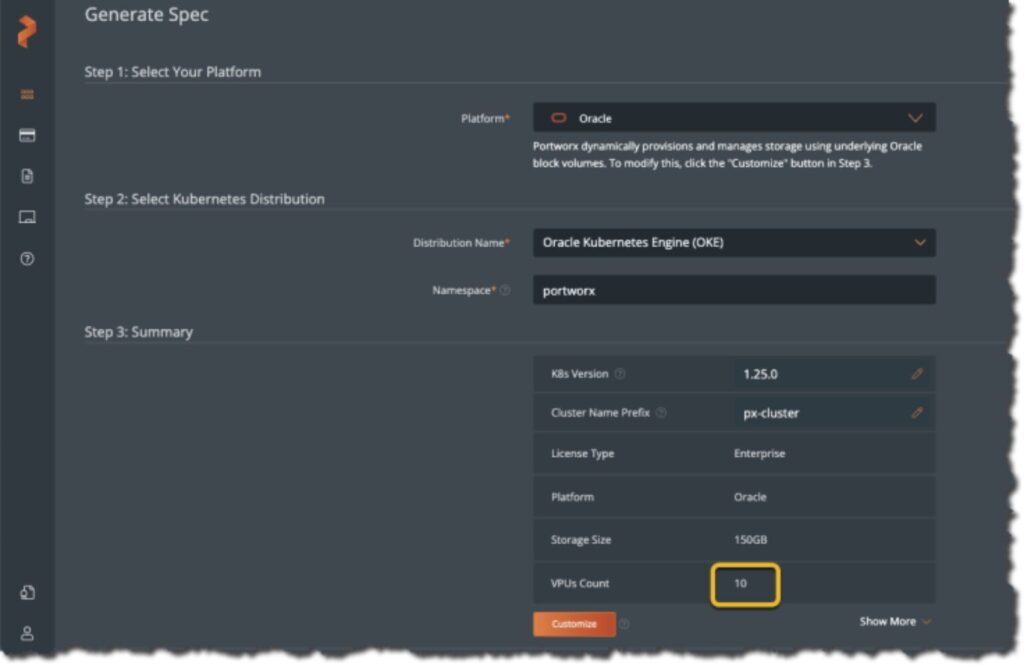Screen dimensions: 1024x665
Task: Open the Platform dropdown showing Oracle
Action: 735,117
